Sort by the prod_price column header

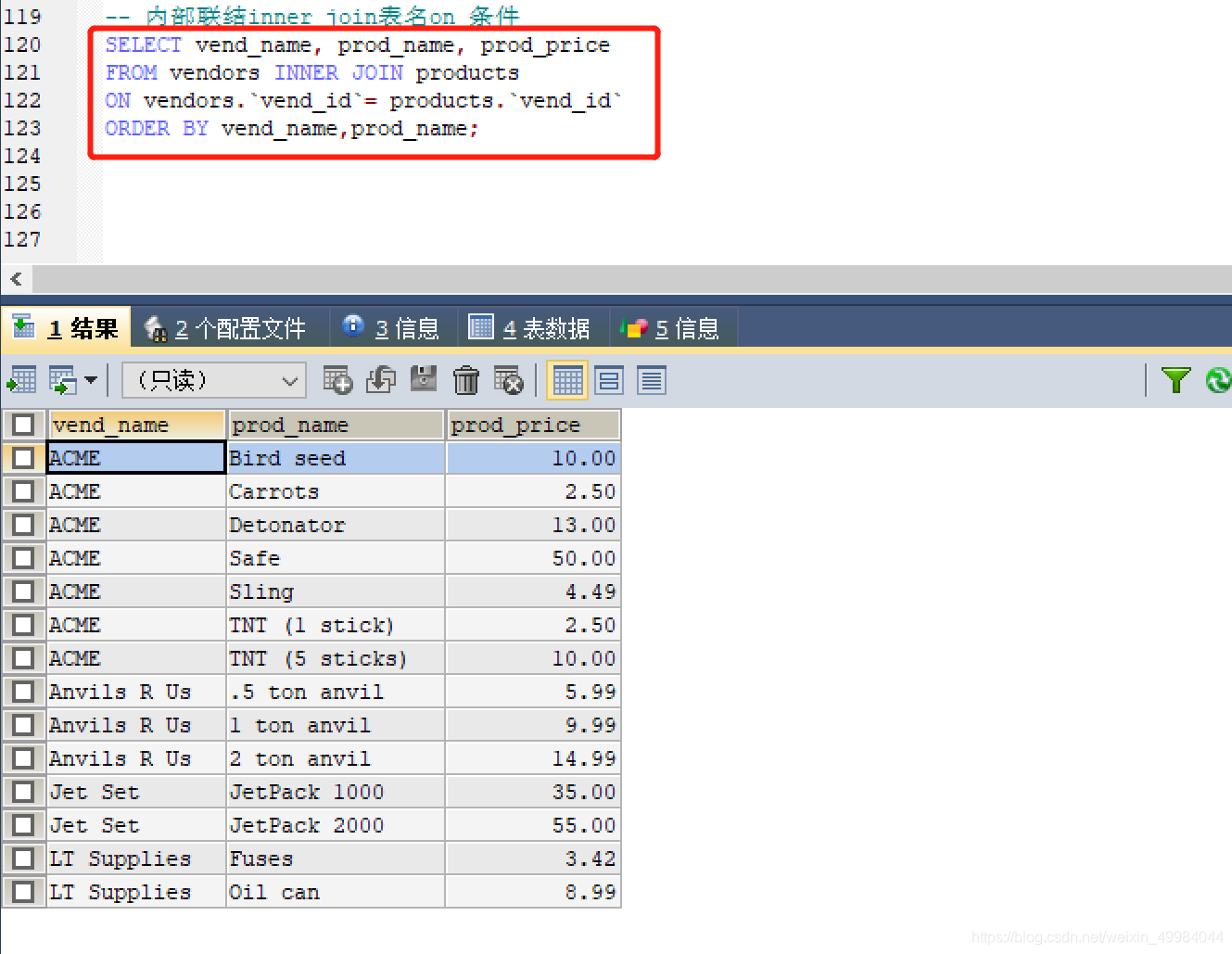533,425
